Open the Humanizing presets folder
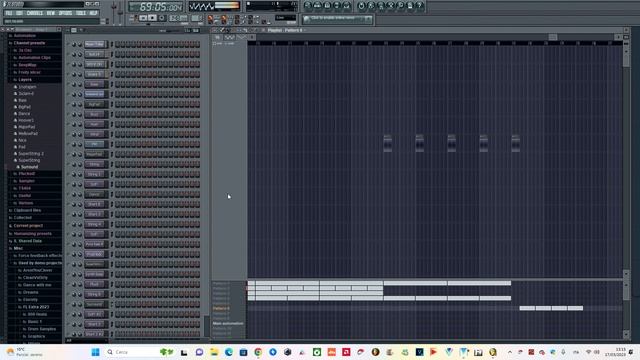640x360 pixels. 33,233
